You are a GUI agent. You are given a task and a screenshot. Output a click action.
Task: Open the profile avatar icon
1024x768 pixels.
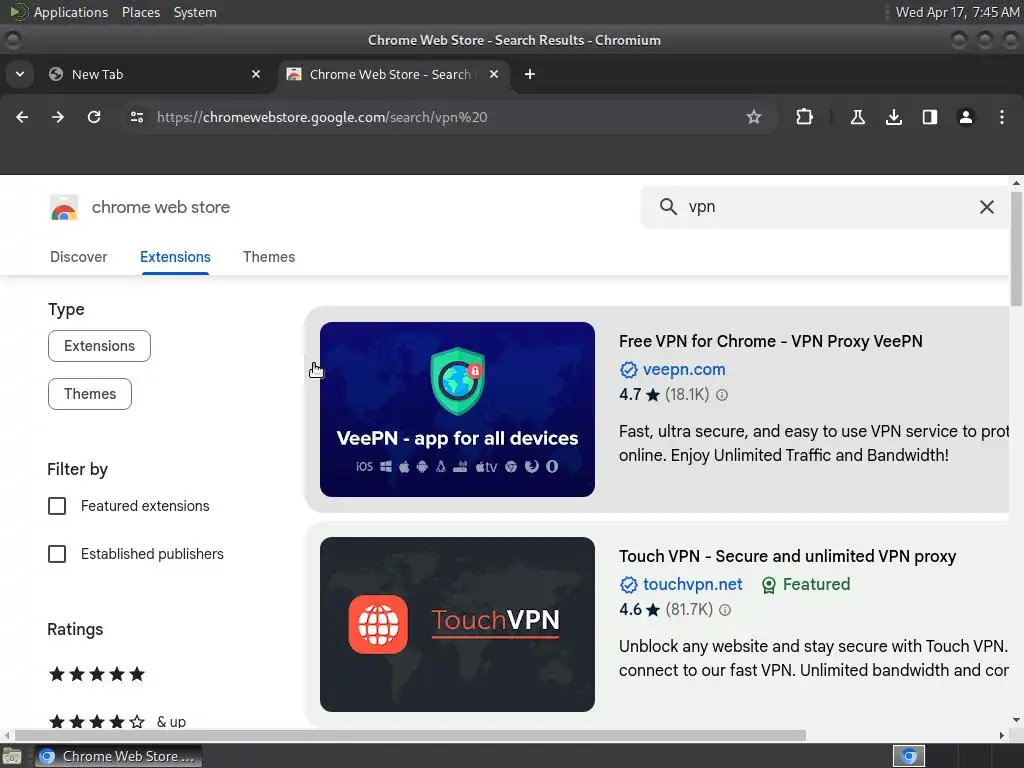965,117
